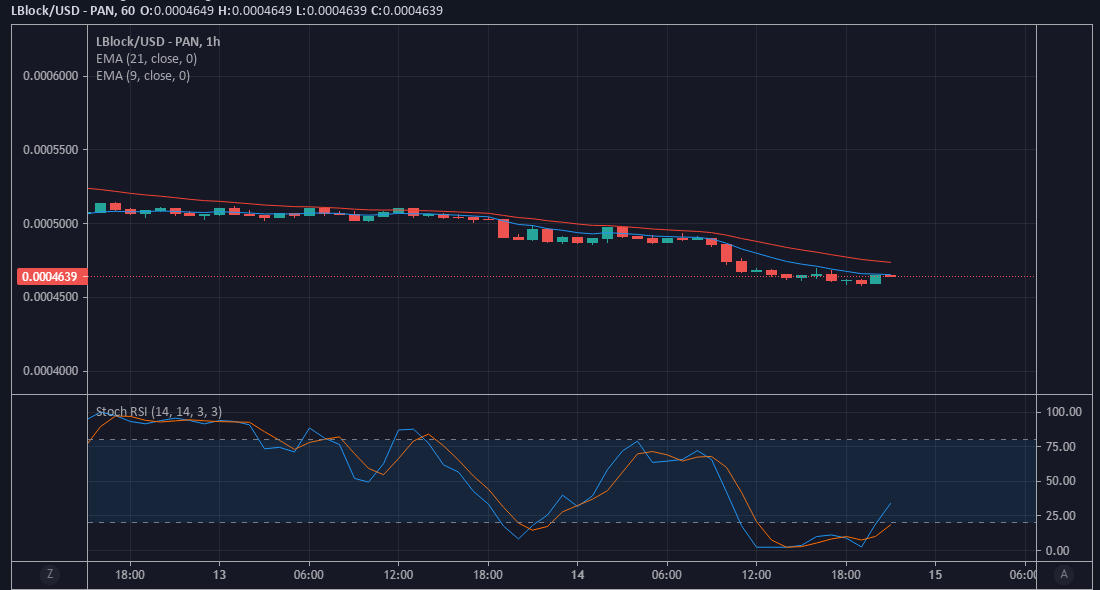Click the 100.00 Stoch RSI axis label
This screenshot has height=590, width=1100.
tap(1064, 412)
